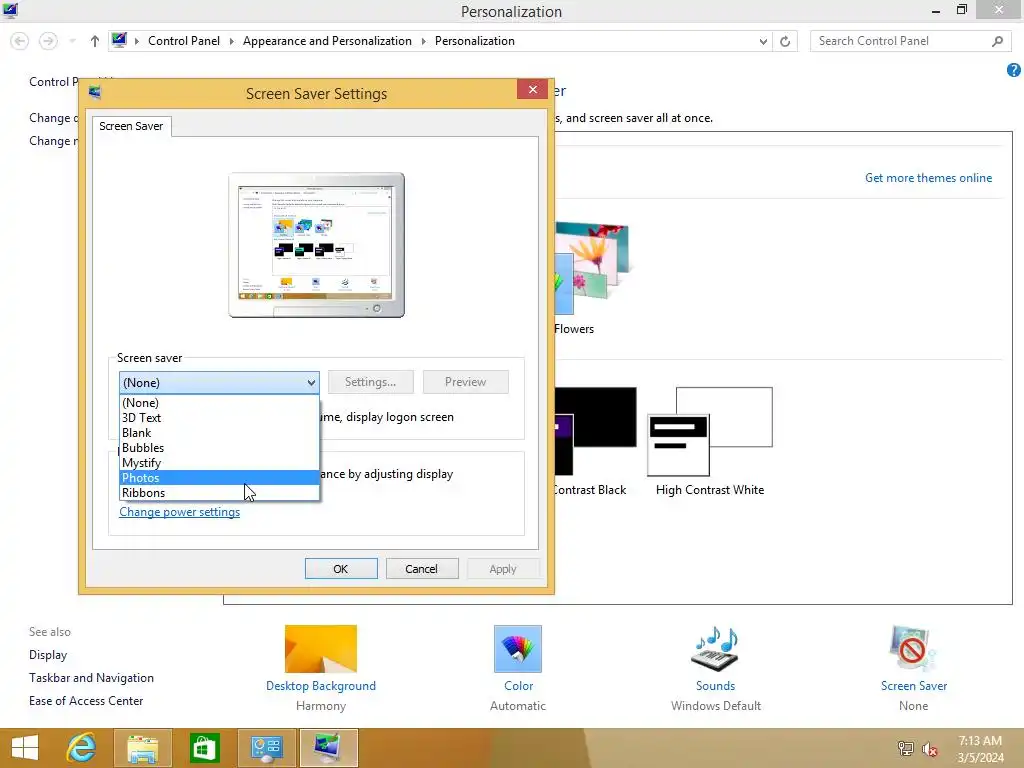
Task: Select Bubbles screen saver entry
Action: (x=219, y=448)
